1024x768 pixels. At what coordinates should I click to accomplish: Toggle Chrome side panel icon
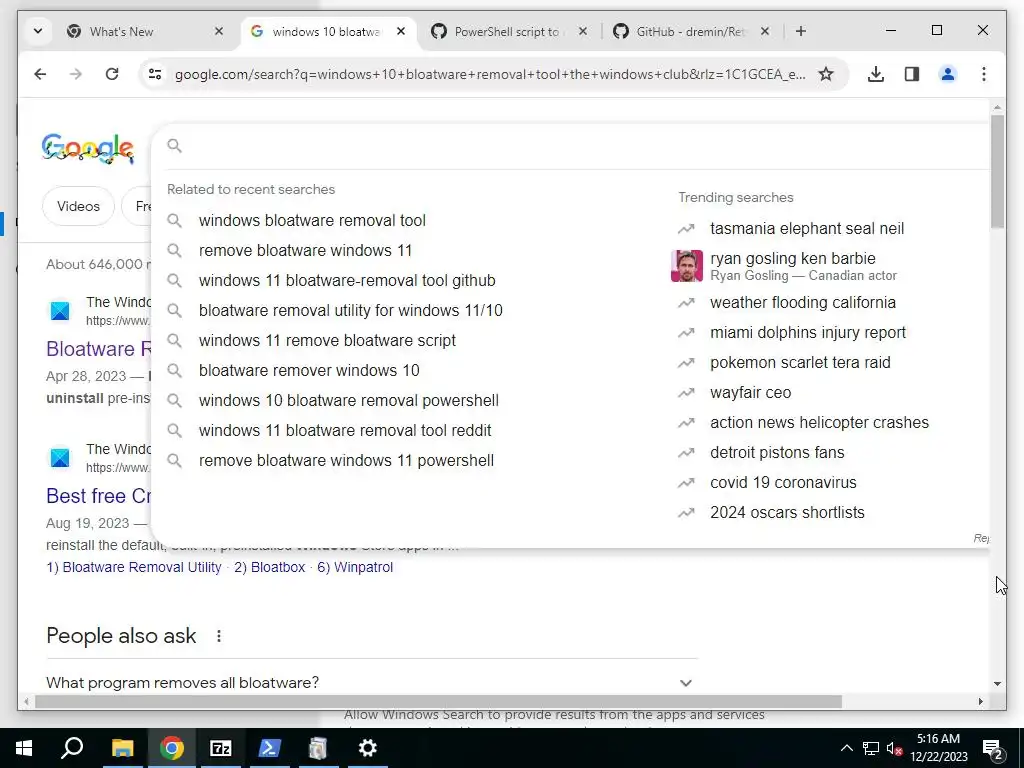tap(912, 74)
